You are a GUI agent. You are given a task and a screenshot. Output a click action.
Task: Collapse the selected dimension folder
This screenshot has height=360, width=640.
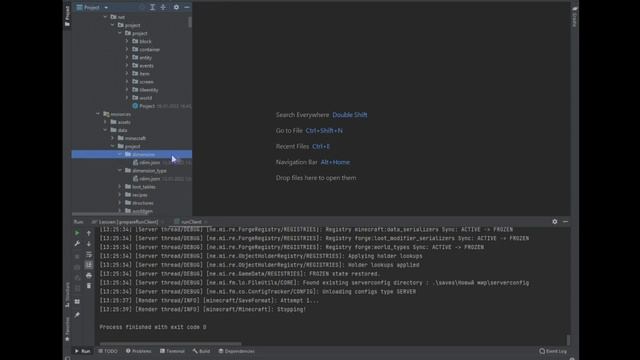120,154
